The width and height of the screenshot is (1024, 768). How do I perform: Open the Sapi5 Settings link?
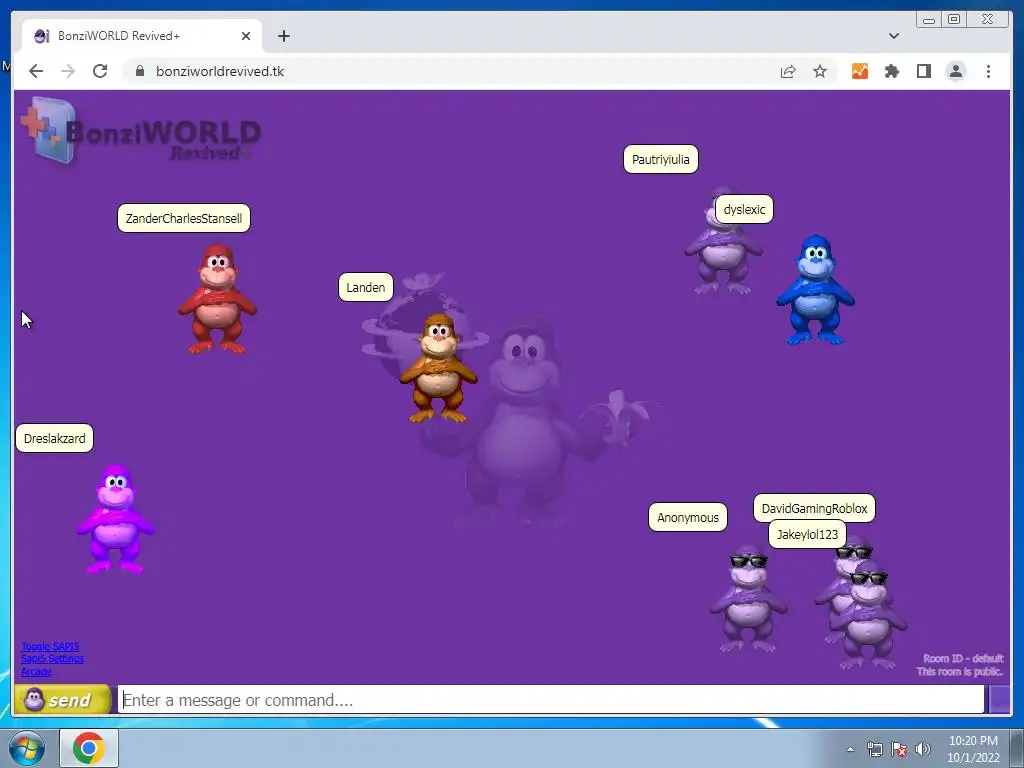click(52, 659)
